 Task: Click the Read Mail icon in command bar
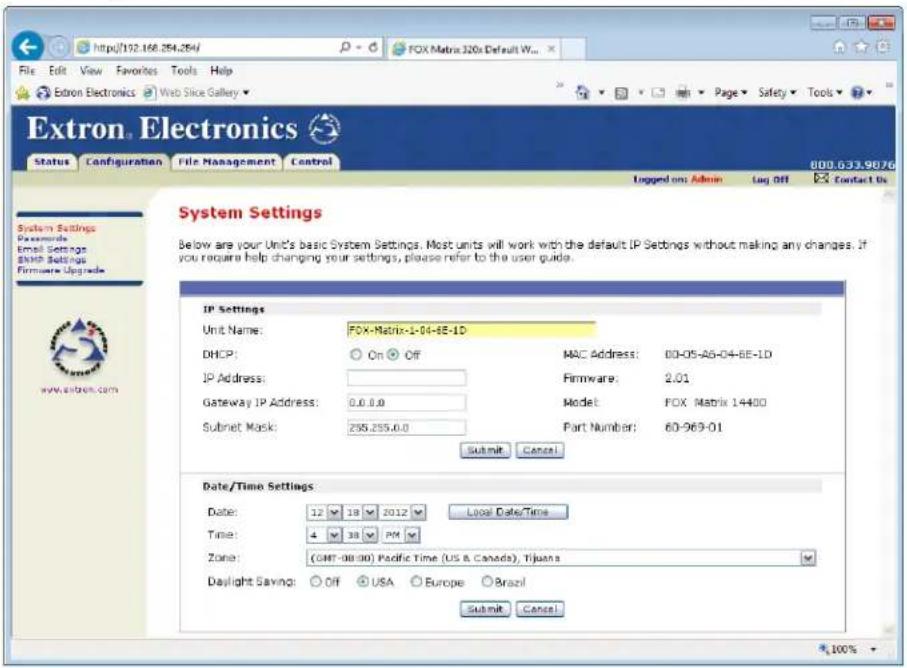coord(658,93)
